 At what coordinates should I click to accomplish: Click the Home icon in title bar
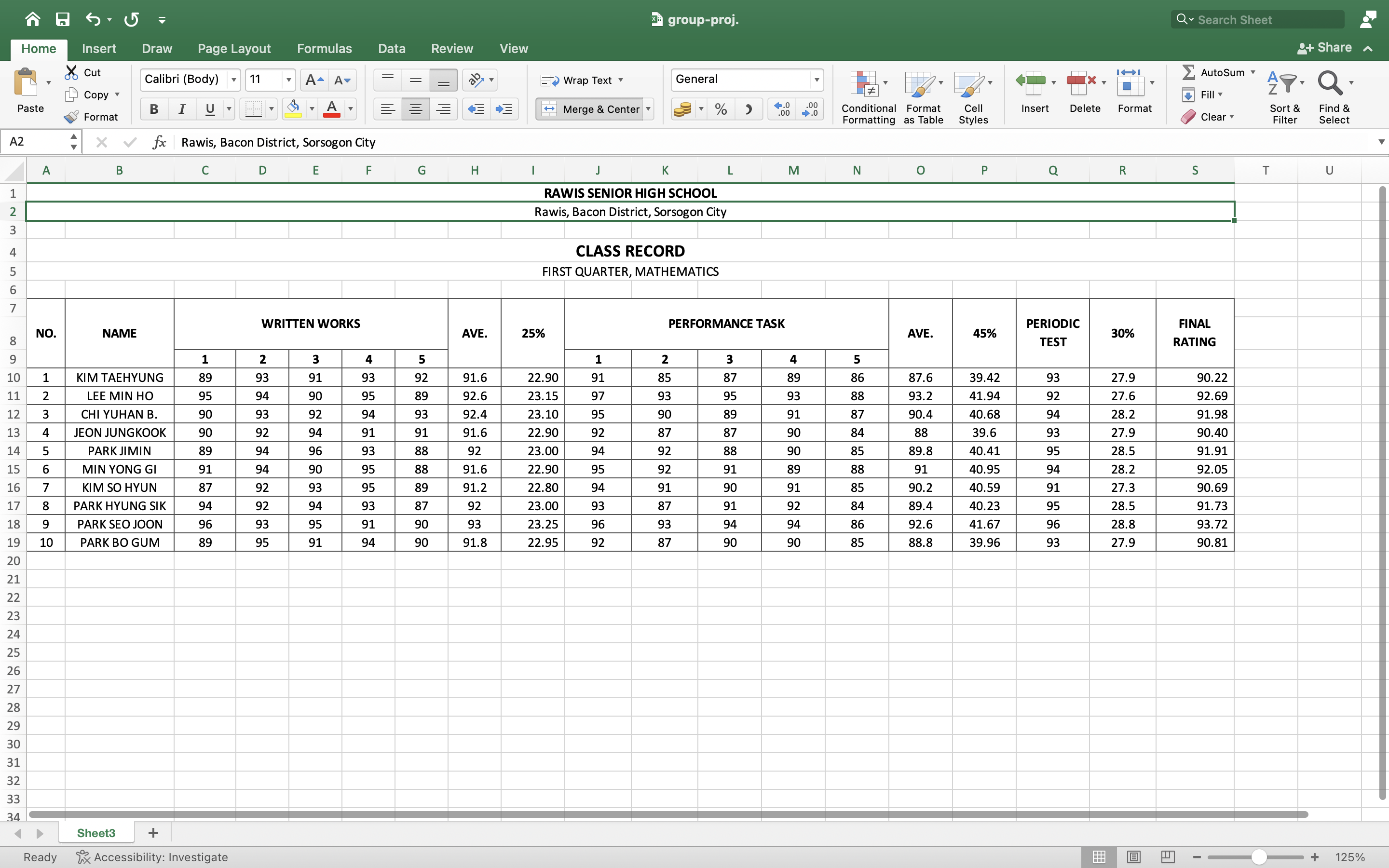tap(33, 19)
